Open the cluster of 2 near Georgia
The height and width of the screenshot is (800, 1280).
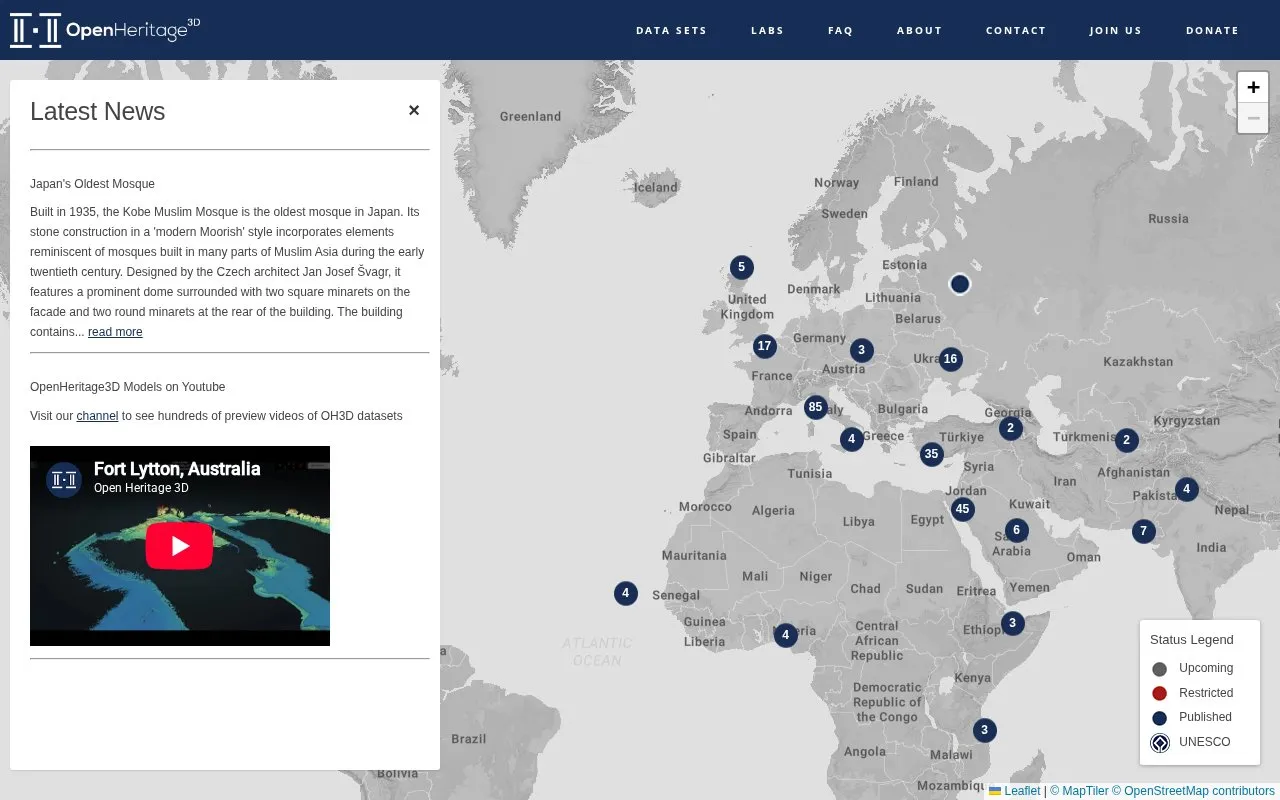1010,428
